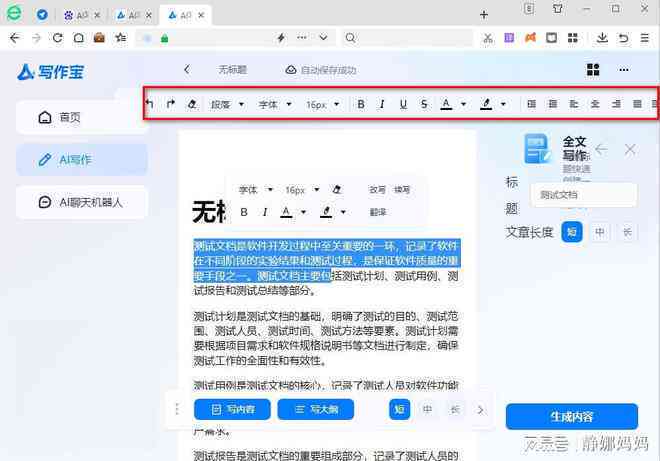Viewport: 660px width, 461px height.
Task: Close the 全文写作 side panel
Action: tap(630, 149)
